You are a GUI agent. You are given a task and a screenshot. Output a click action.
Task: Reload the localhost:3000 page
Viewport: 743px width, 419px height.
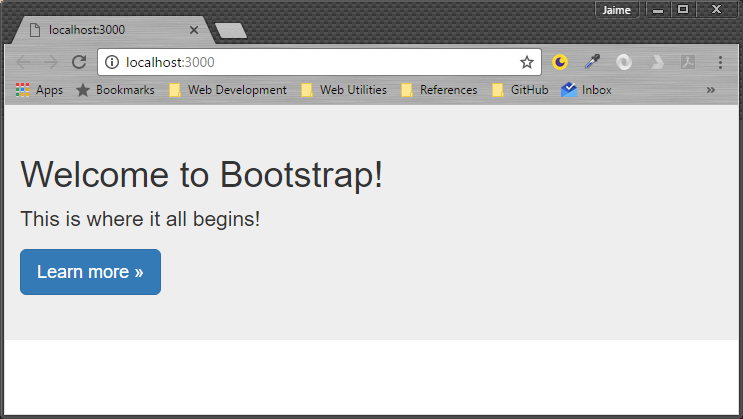pyautogui.click(x=79, y=62)
